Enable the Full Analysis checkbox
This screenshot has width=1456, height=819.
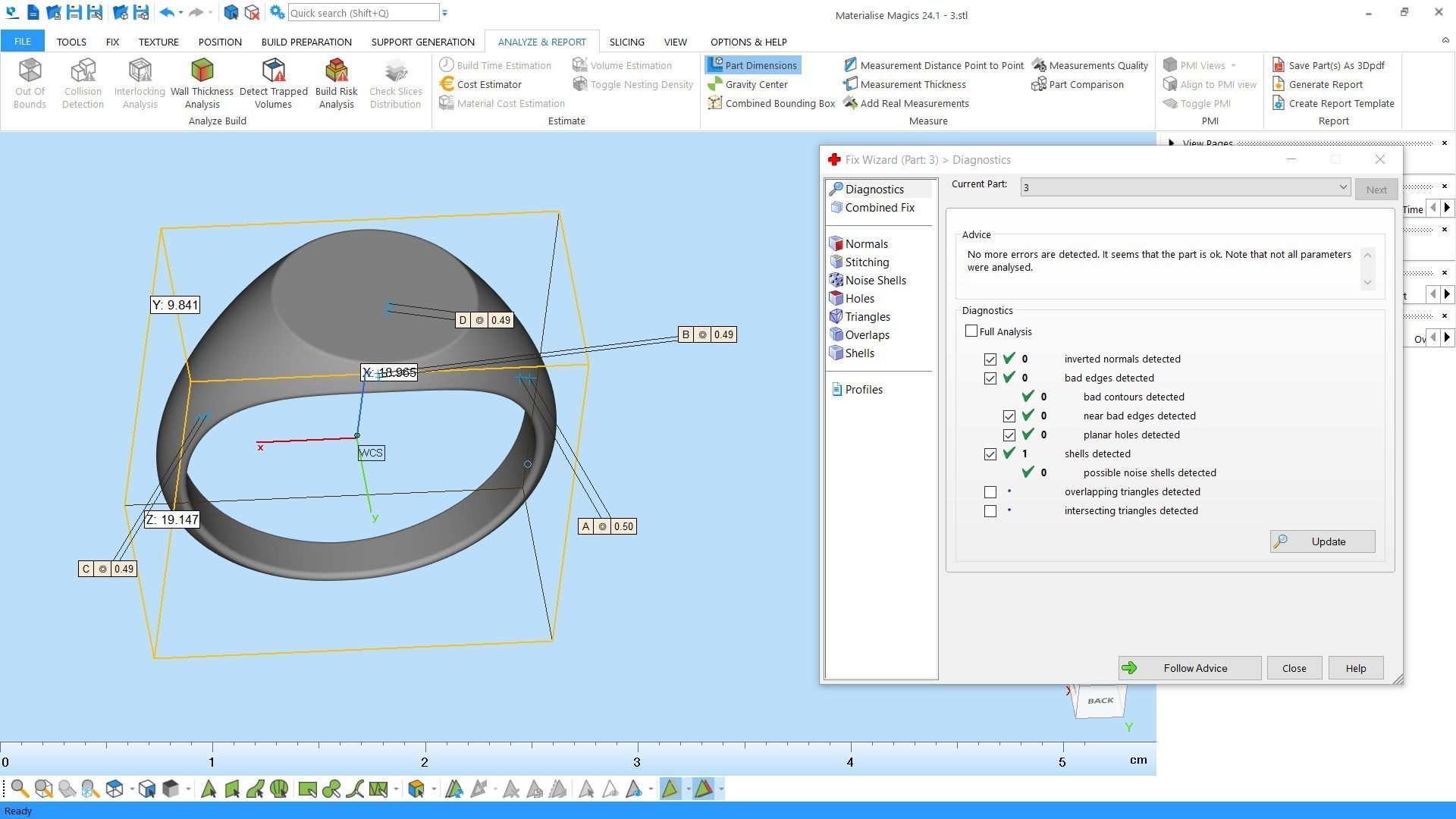click(x=971, y=331)
